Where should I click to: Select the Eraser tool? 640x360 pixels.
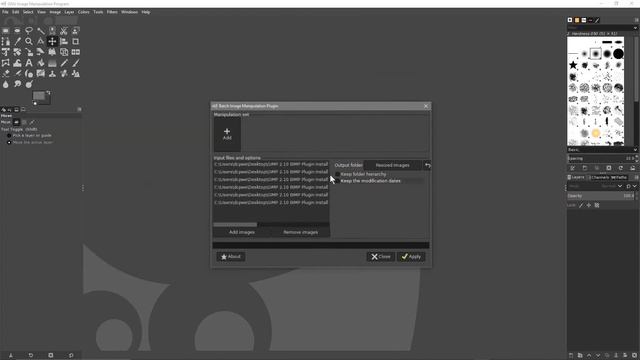[6, 73]
